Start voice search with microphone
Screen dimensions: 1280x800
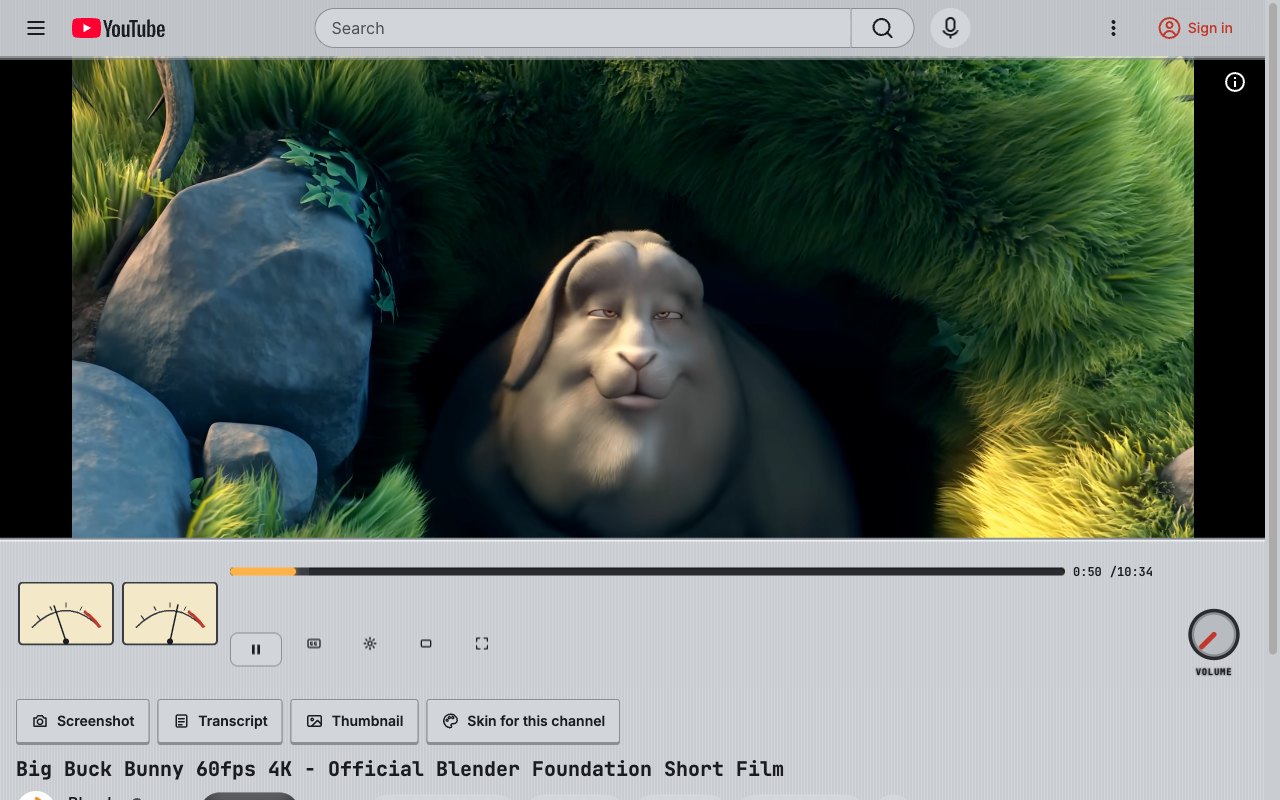point(950,28)
